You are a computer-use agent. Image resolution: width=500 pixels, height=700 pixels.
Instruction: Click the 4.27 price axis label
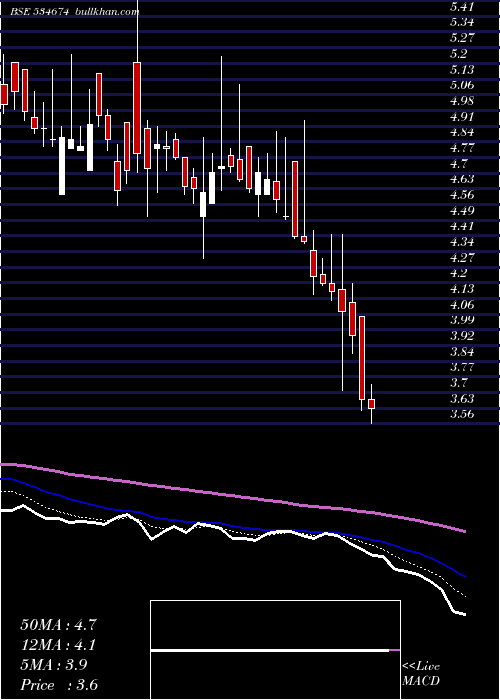(x=462, y=258)
